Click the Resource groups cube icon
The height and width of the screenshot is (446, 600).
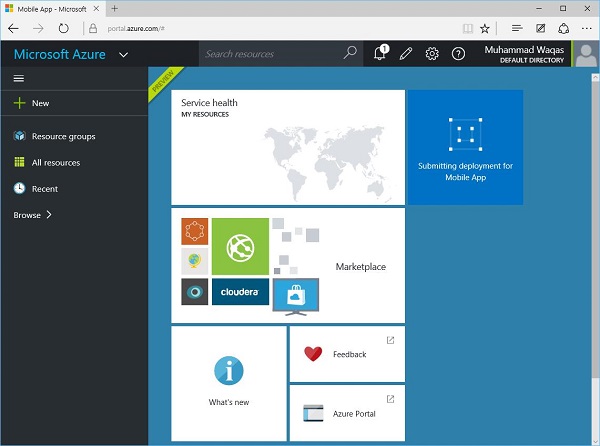pyautogui.click(x=20, y=136)
